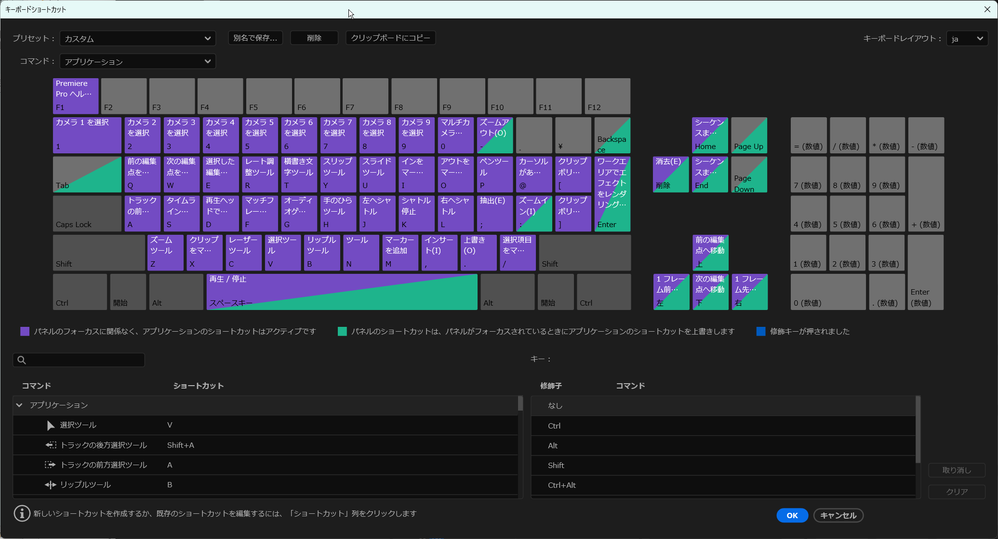Select the ズームアウト(O) key
The height and width of the screenshot is (539, 998).
[495, 135]
